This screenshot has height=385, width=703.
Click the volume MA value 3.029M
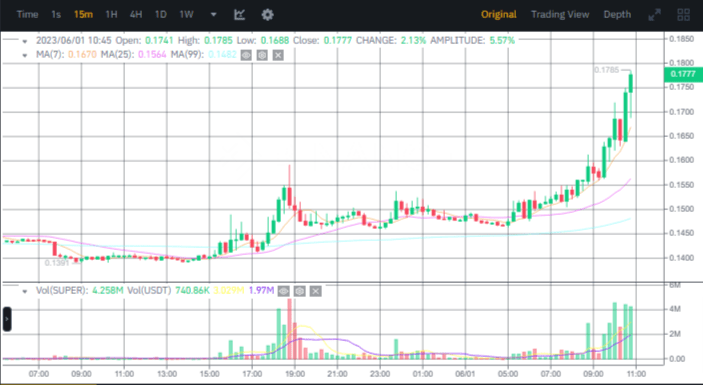coord(229,291)
